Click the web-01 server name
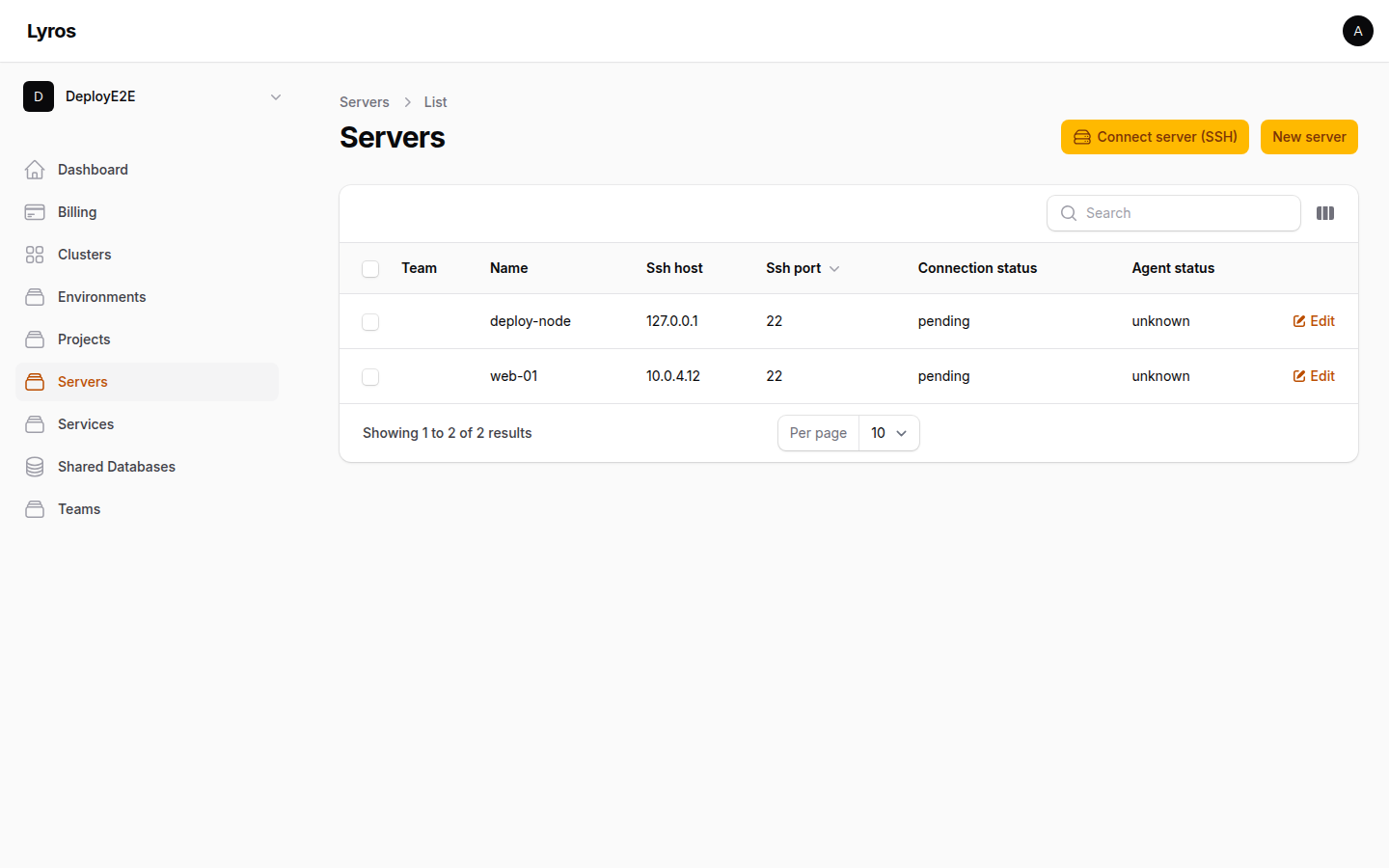 pyautogui.click(x=514, y=376)
